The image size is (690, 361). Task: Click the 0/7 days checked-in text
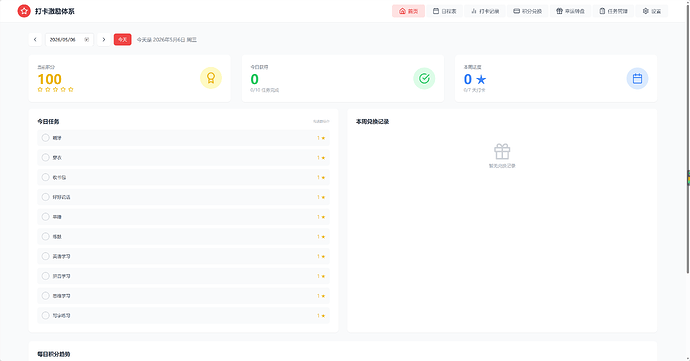pyautogui.click(x=474, y=90)
